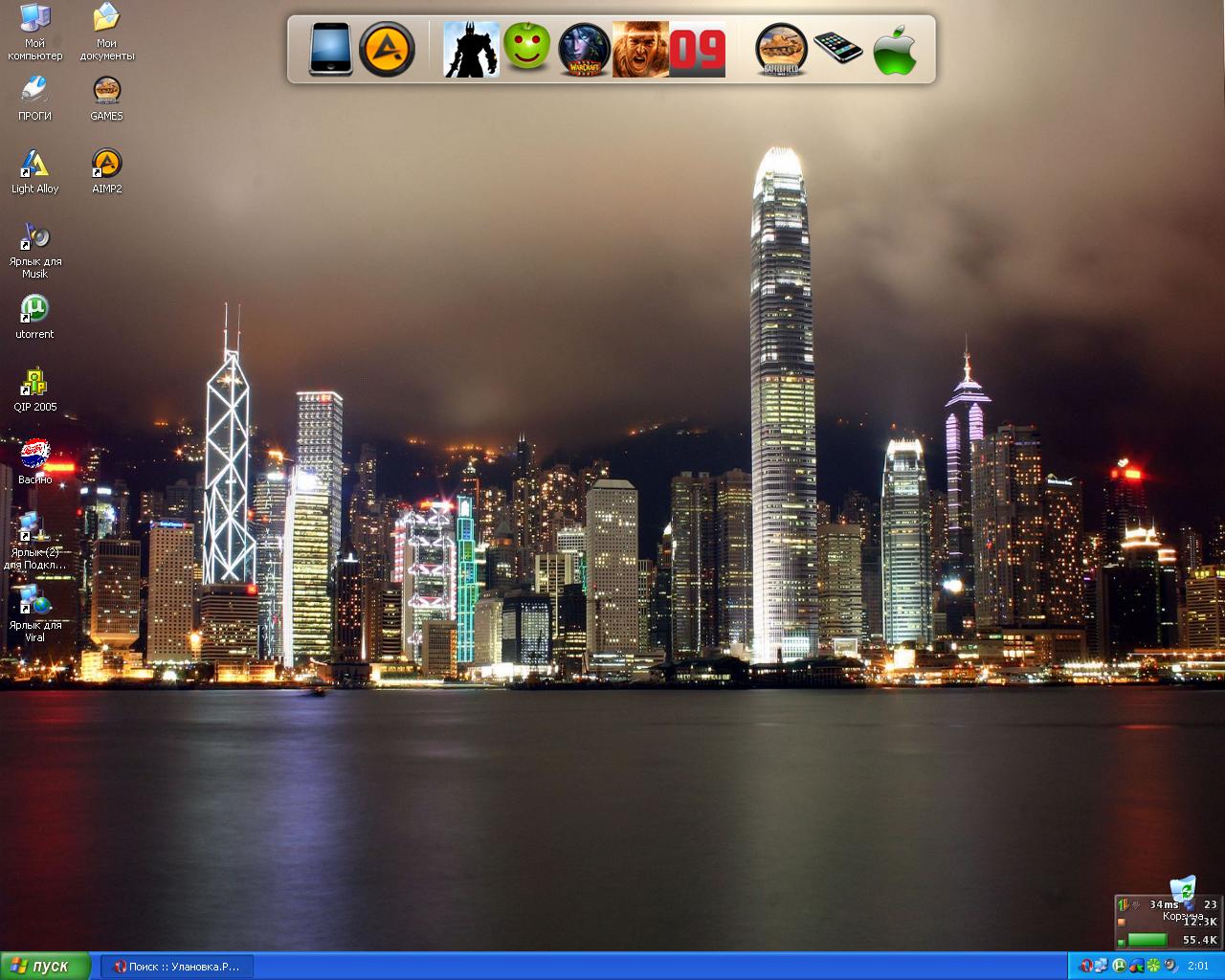Select the GAMES folder on the desktop
This screenshot has height=980, width=1225.
(106, 91)
